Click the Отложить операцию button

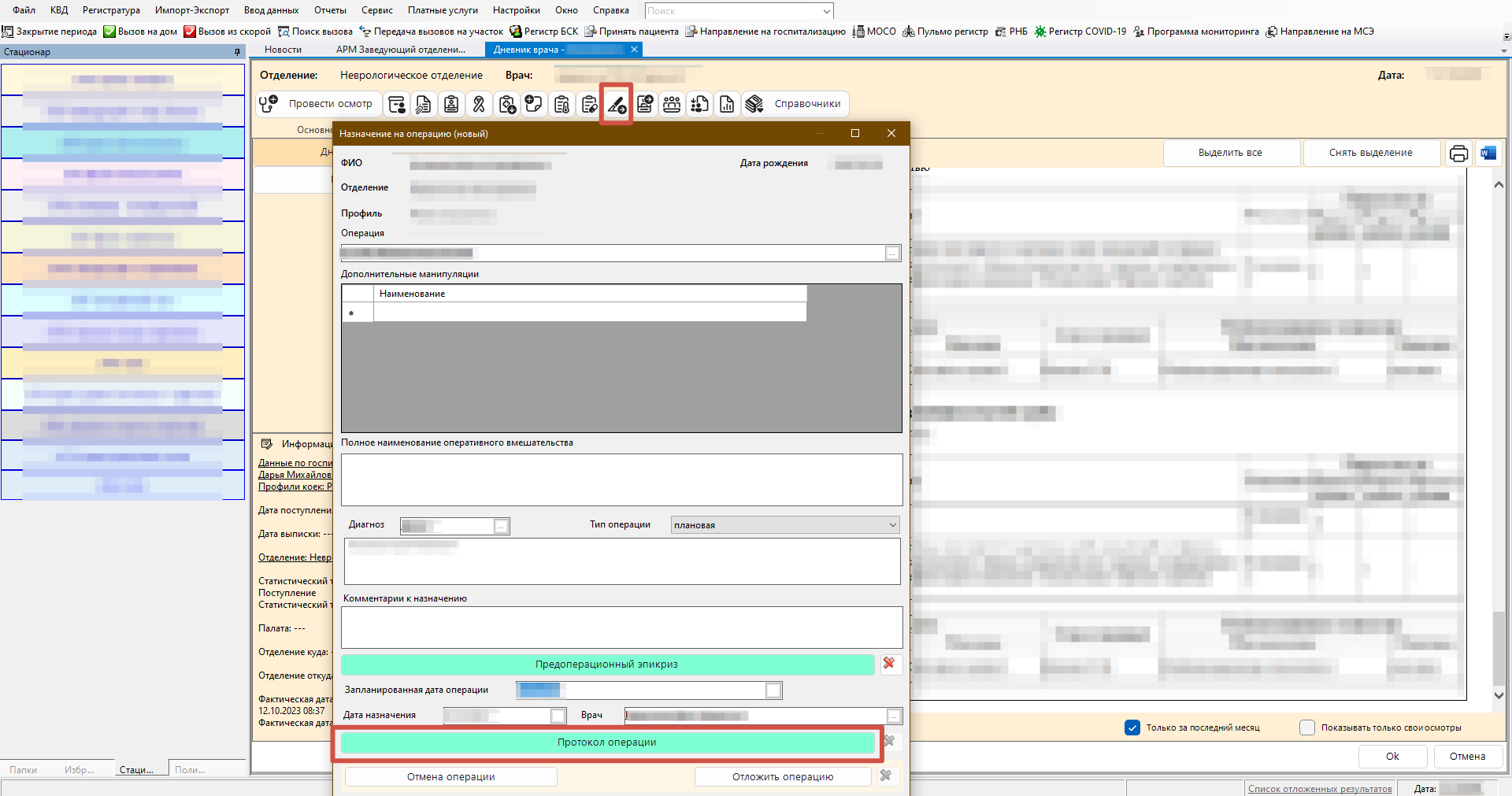[x=783, y=777]
